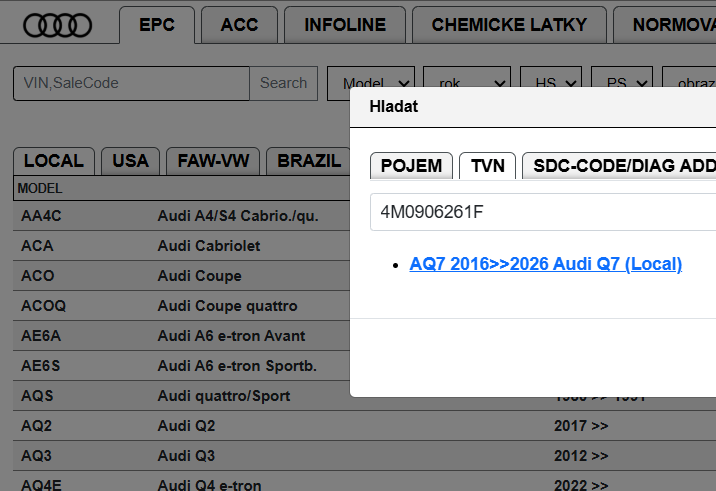
Task: Switch to the SDC-CODE/DIAG tab
Action: [x=620, y=166]
